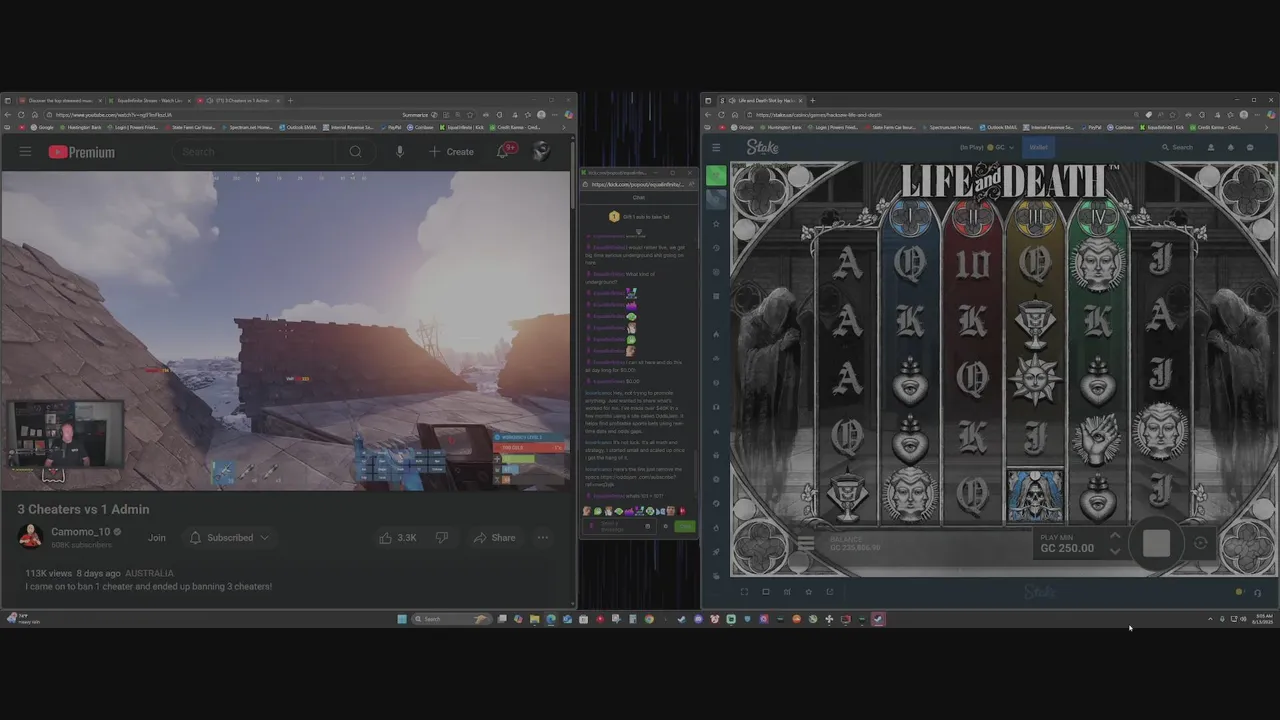Like the video showing 3.3K likes
The image size is (1280, 720).
398,538
